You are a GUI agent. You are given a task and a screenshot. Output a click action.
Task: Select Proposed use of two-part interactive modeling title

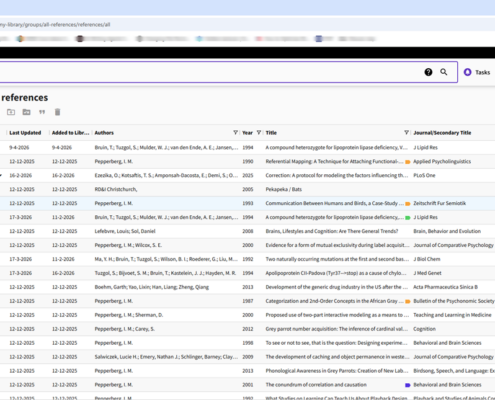337,315
